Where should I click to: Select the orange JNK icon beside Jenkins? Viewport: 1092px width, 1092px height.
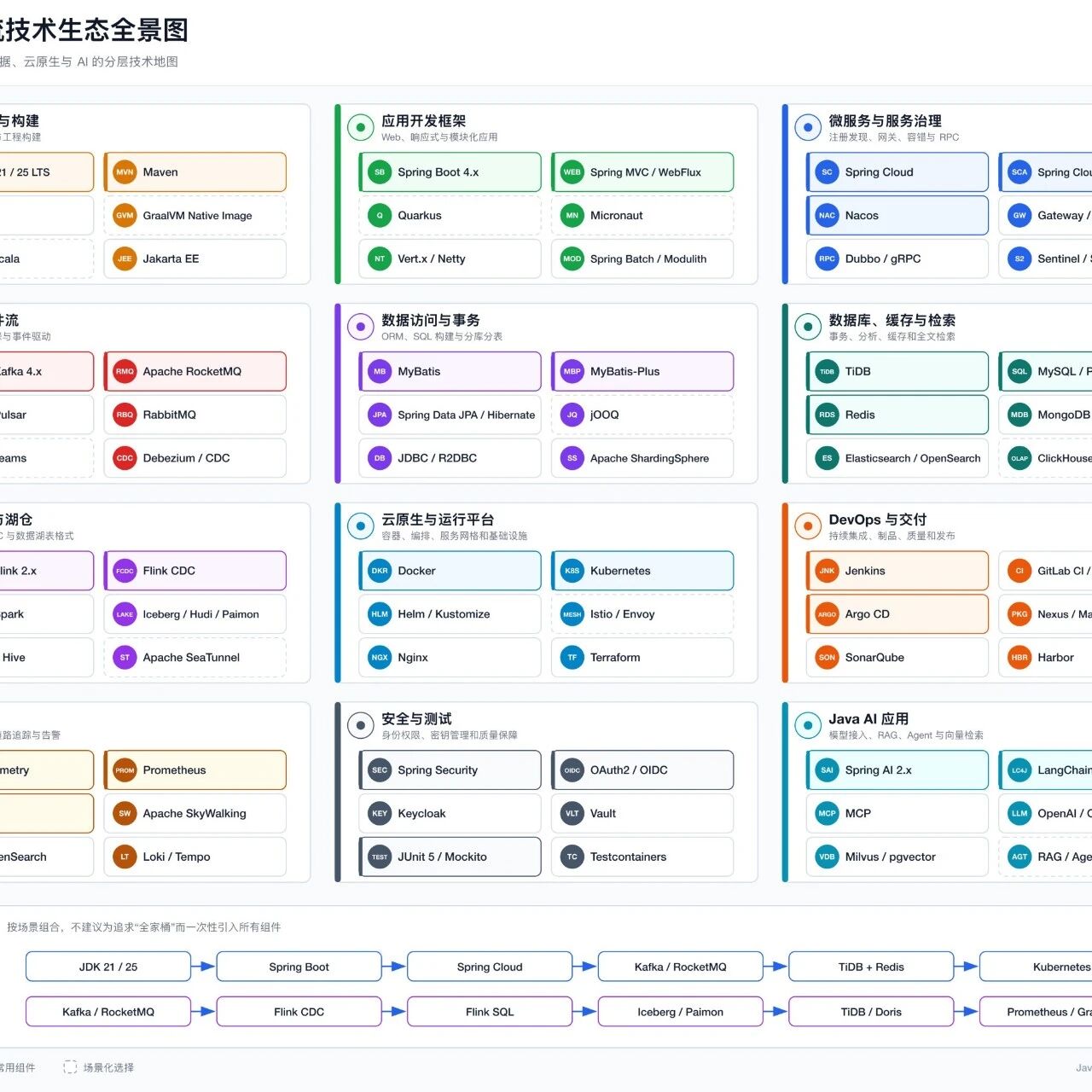pyautogui.click(x=827, y=571)
